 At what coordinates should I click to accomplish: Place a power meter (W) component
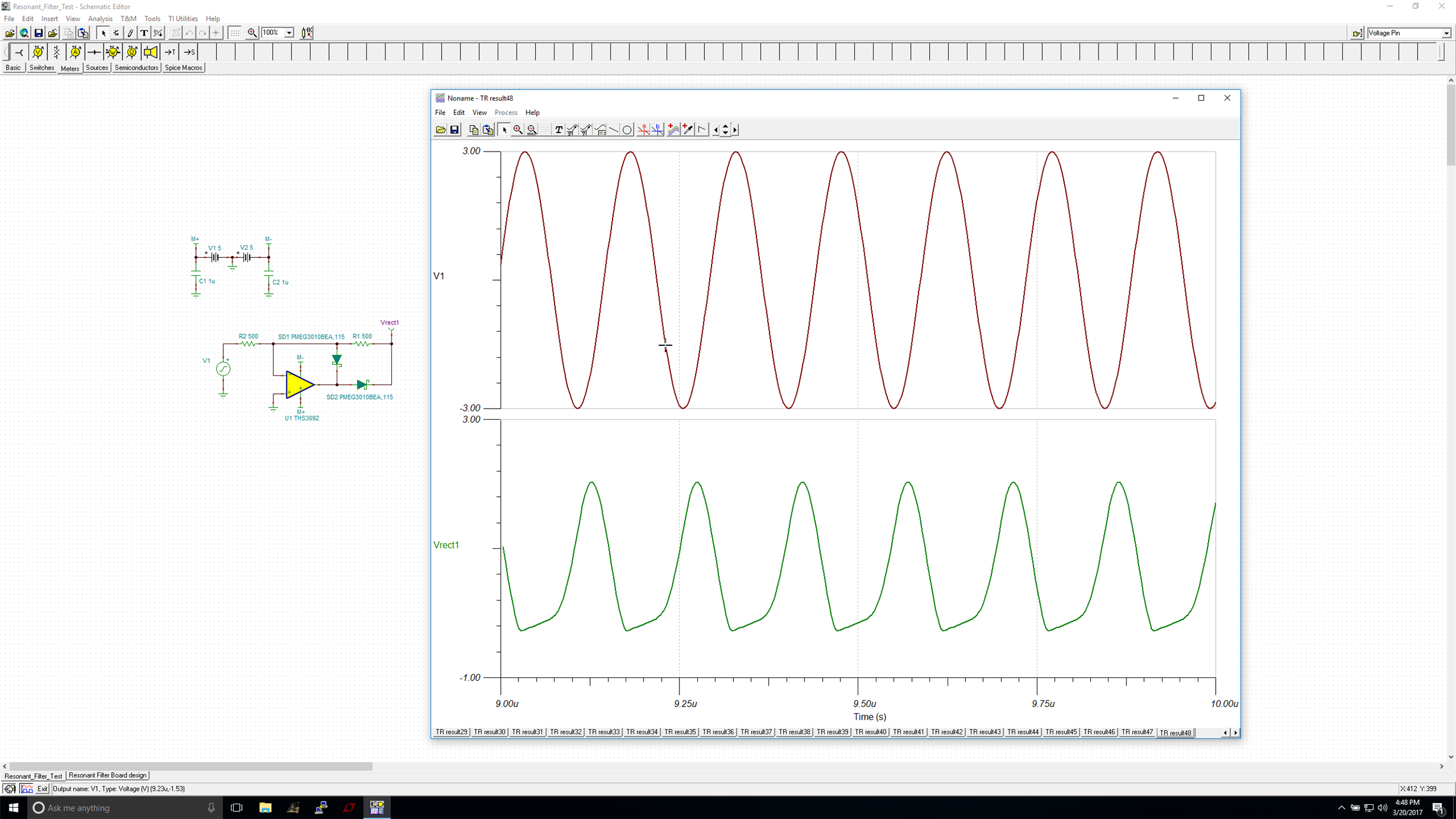[112, 52]
